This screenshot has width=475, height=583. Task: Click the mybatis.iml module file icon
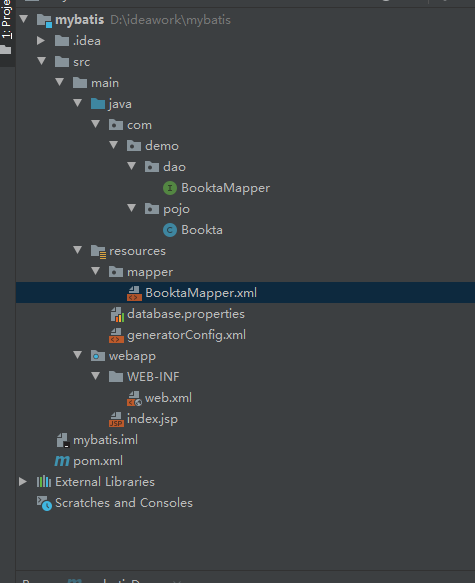point(62,440)
